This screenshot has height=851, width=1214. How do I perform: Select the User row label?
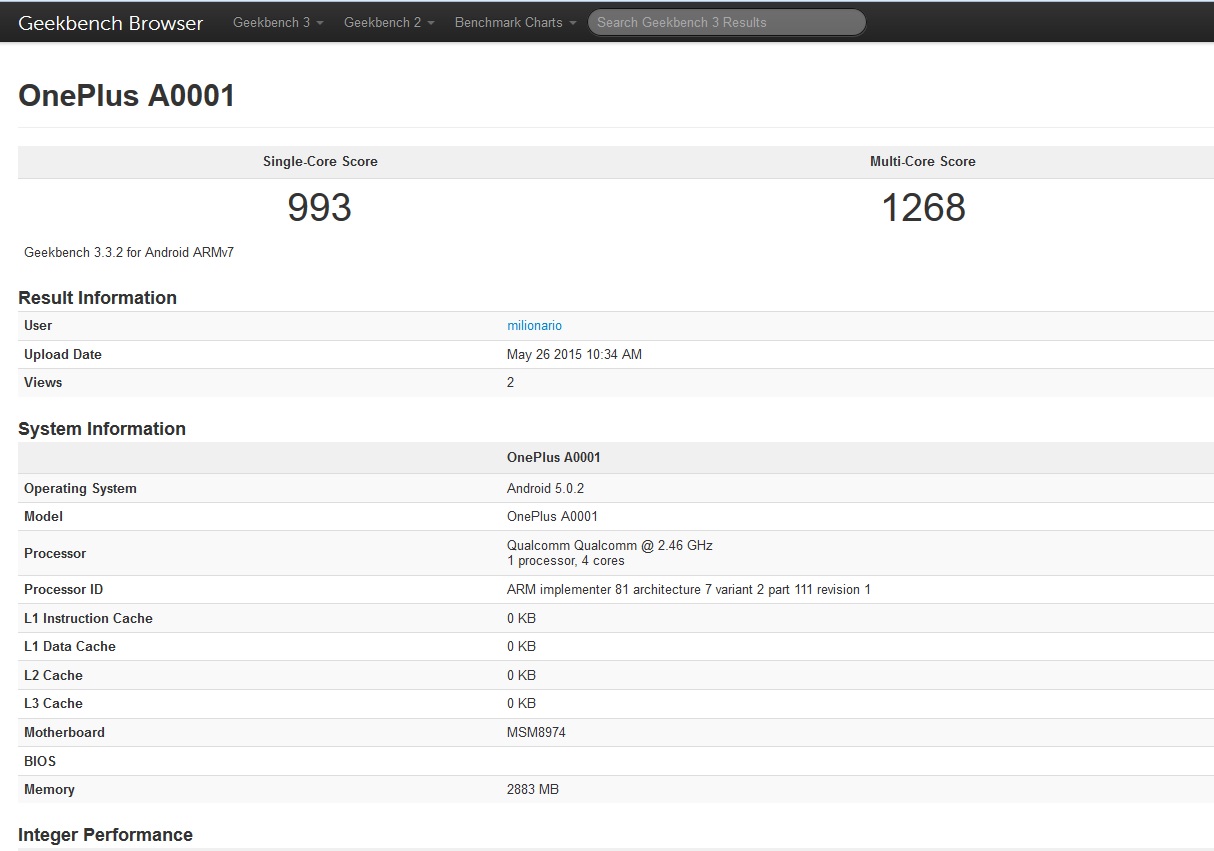click(38, 326)
